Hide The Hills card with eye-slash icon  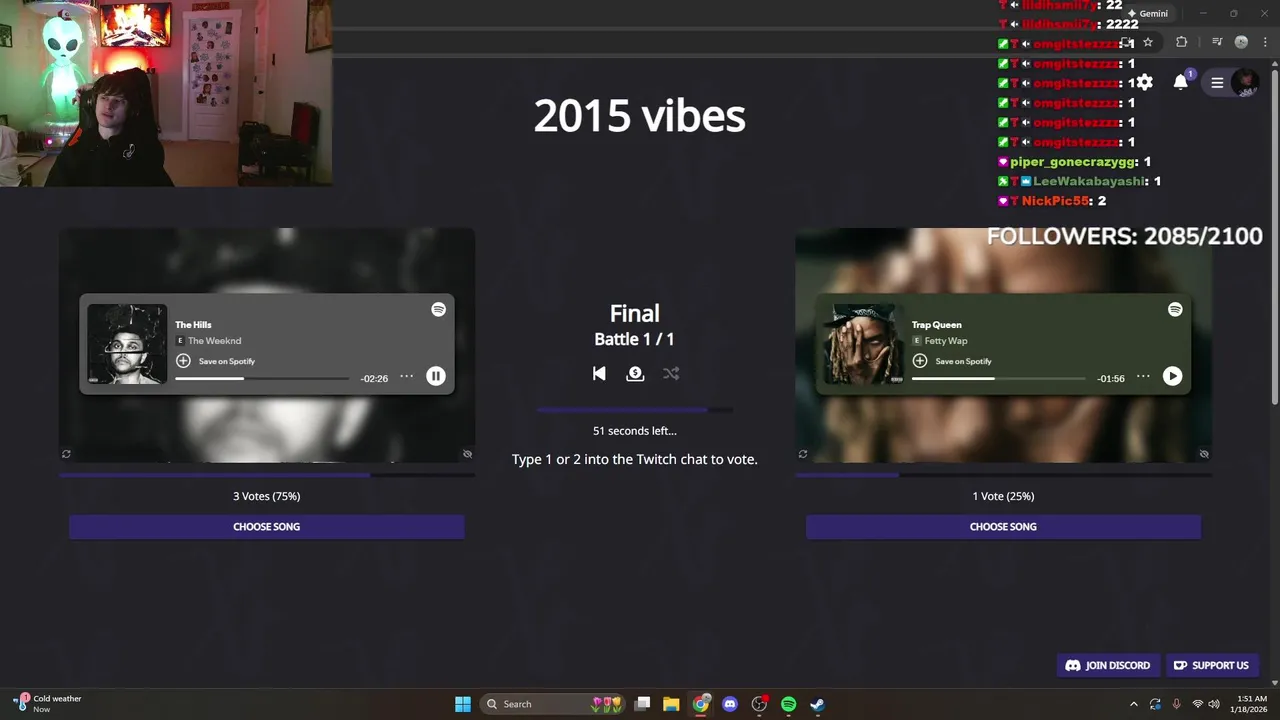tap(467, 454)
